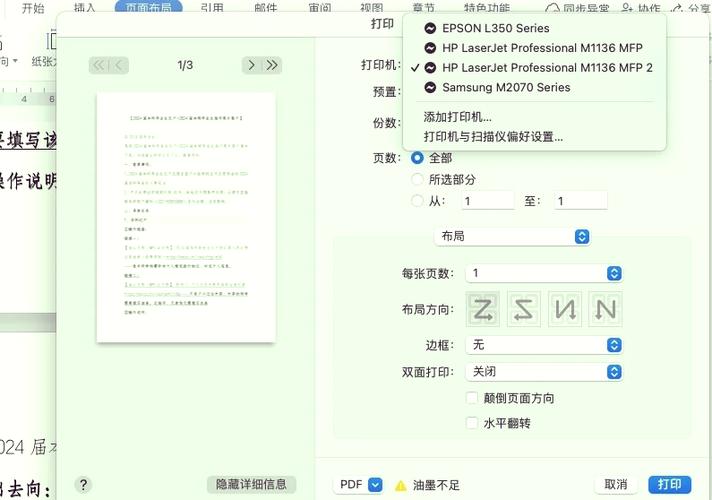Viewport: 712px width, 500px height.
Task: Click 协作 button in toolbar
Action: point(641,8)
